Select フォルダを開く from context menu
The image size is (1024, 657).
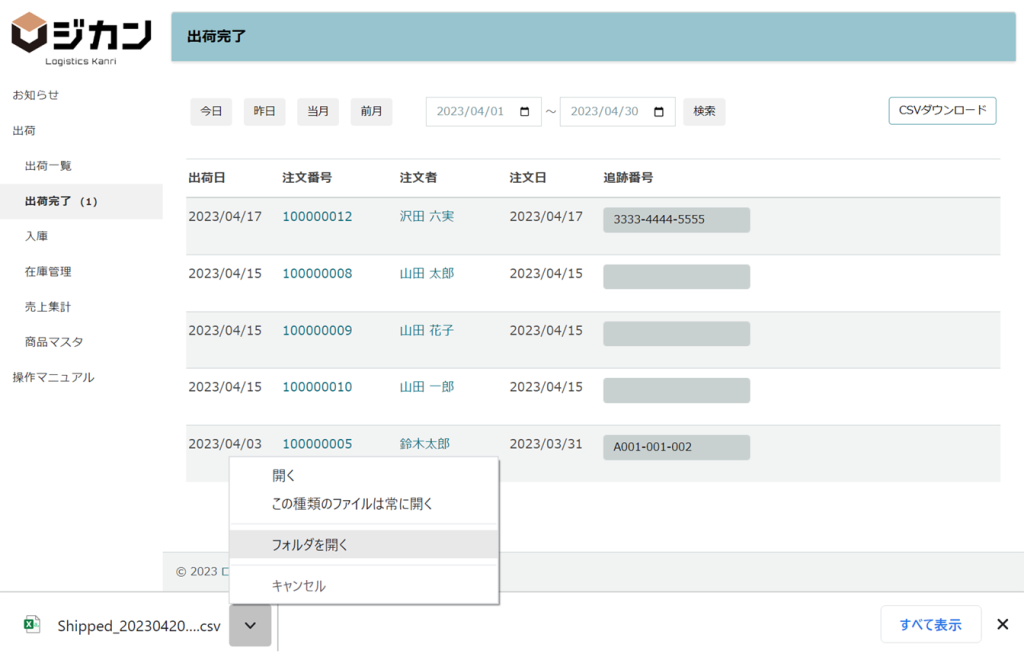[309, 545]
